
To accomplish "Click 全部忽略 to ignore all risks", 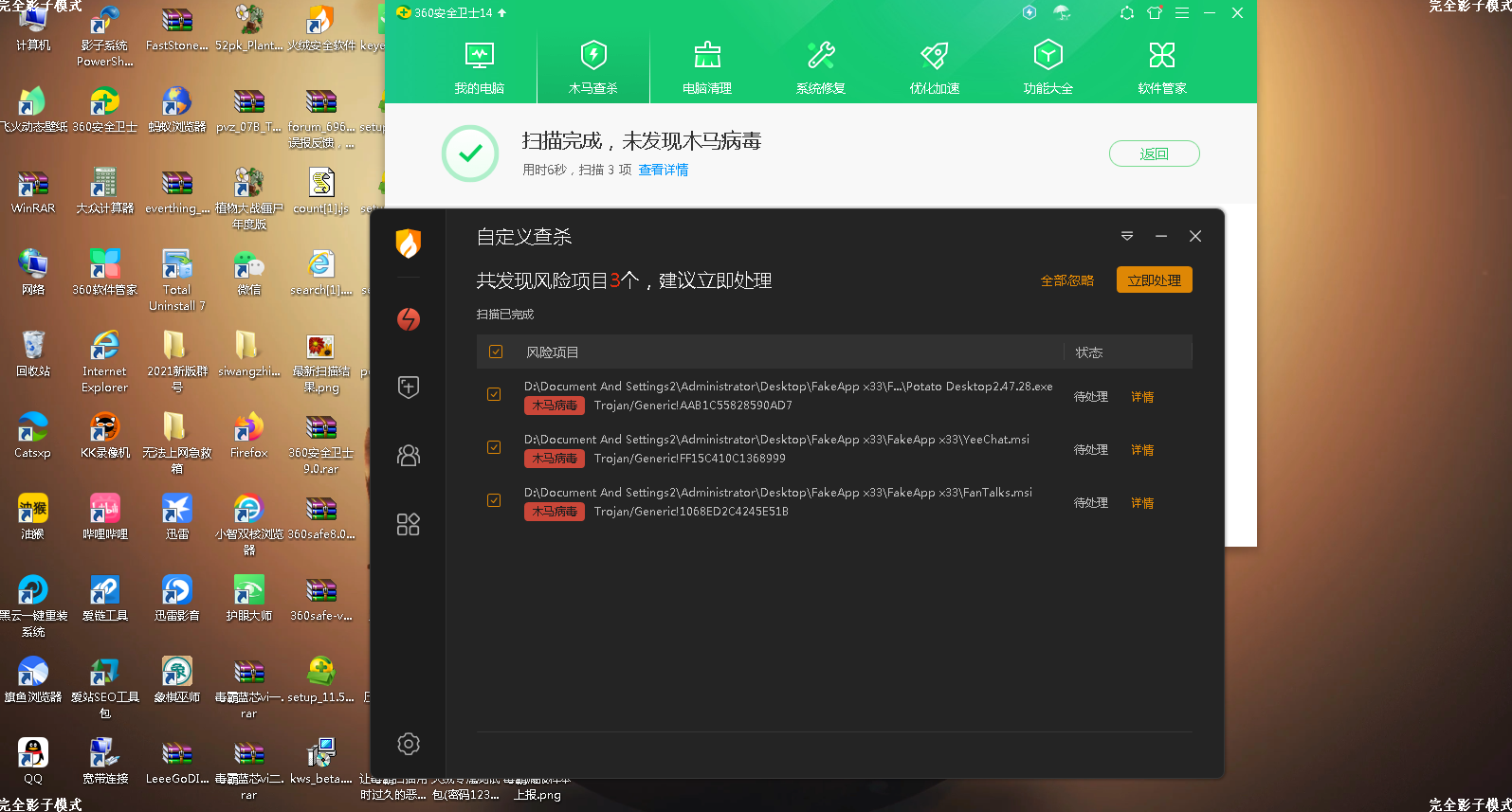I will [x=1067, y=280].
